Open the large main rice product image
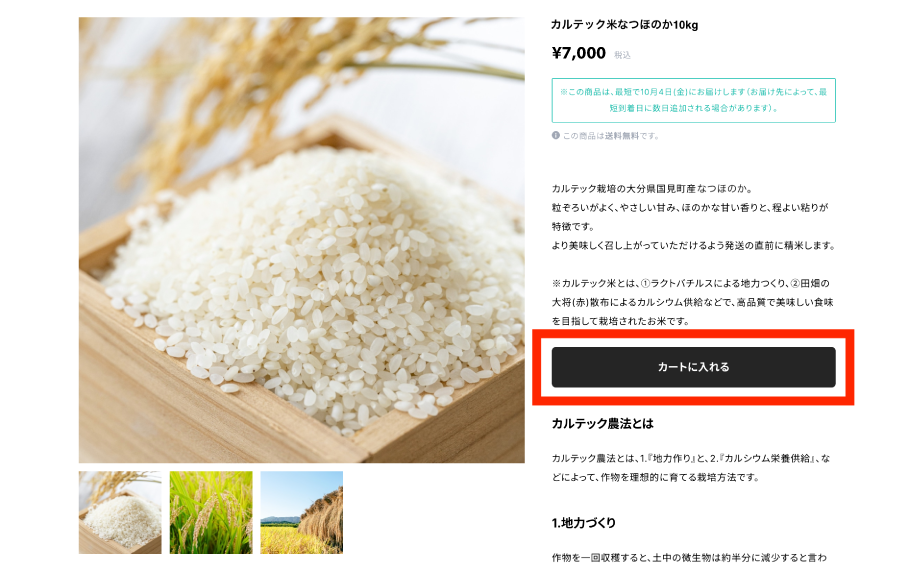 pos(302,240)
